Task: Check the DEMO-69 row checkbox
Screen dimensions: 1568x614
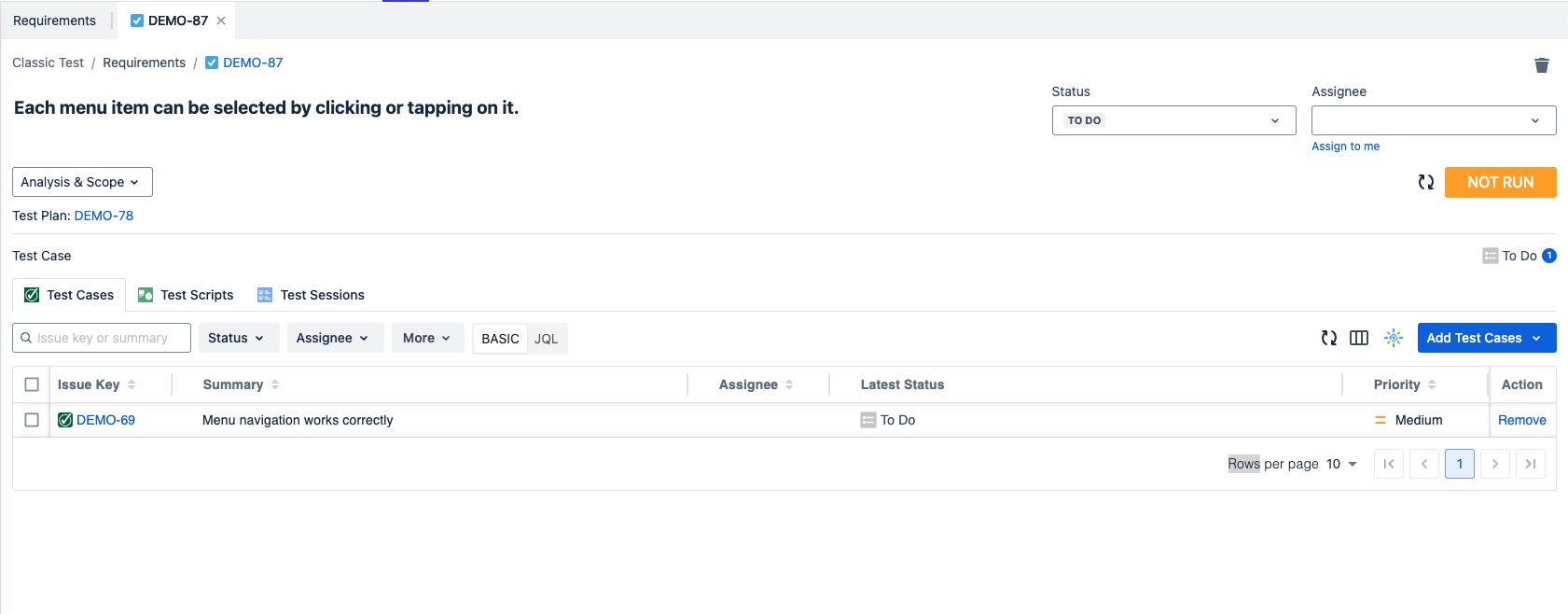Action: [32, 420]
